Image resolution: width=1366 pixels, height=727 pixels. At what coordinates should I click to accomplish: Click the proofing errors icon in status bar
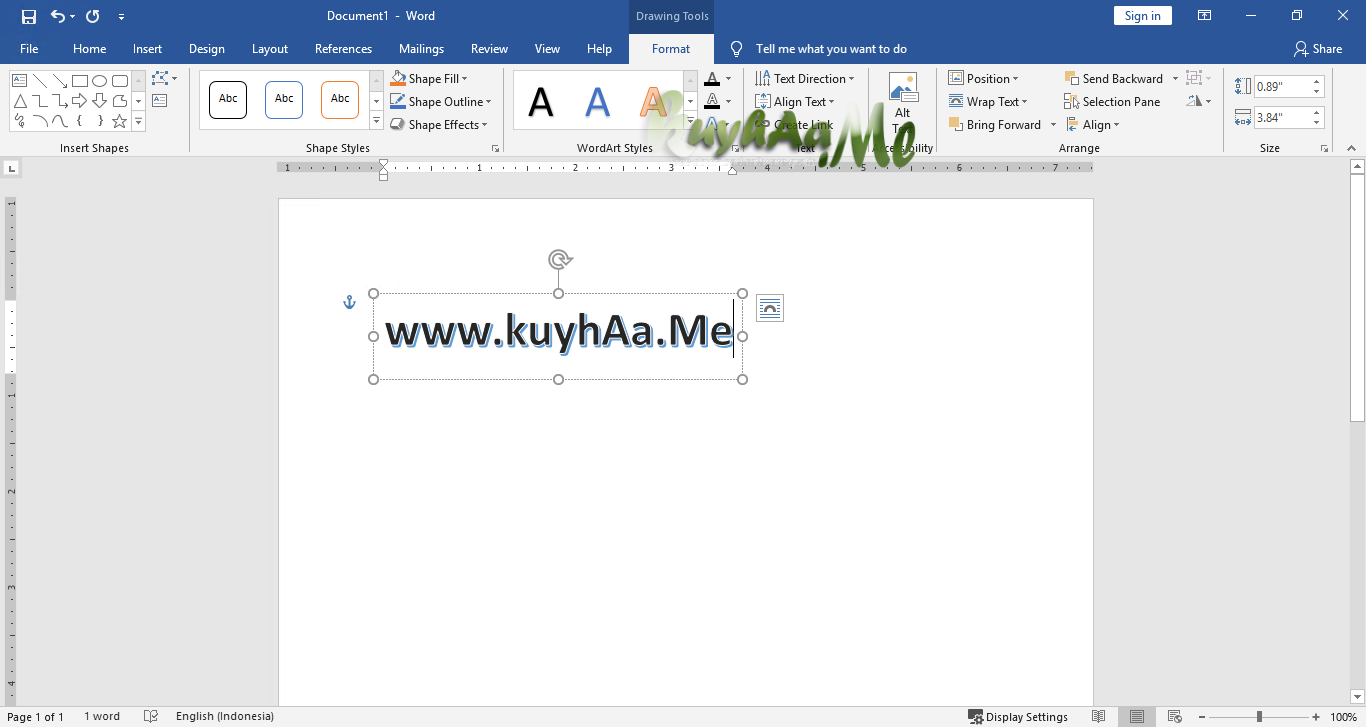pos(150,716)
